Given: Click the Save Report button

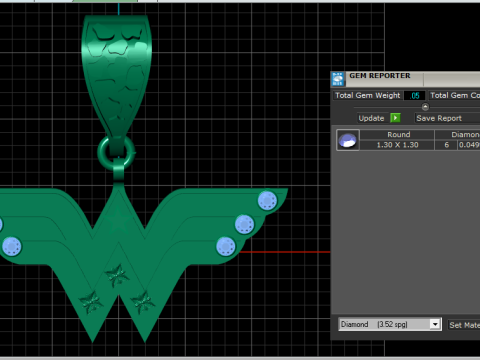Looking at the screenshot, I should pos(447,118).
